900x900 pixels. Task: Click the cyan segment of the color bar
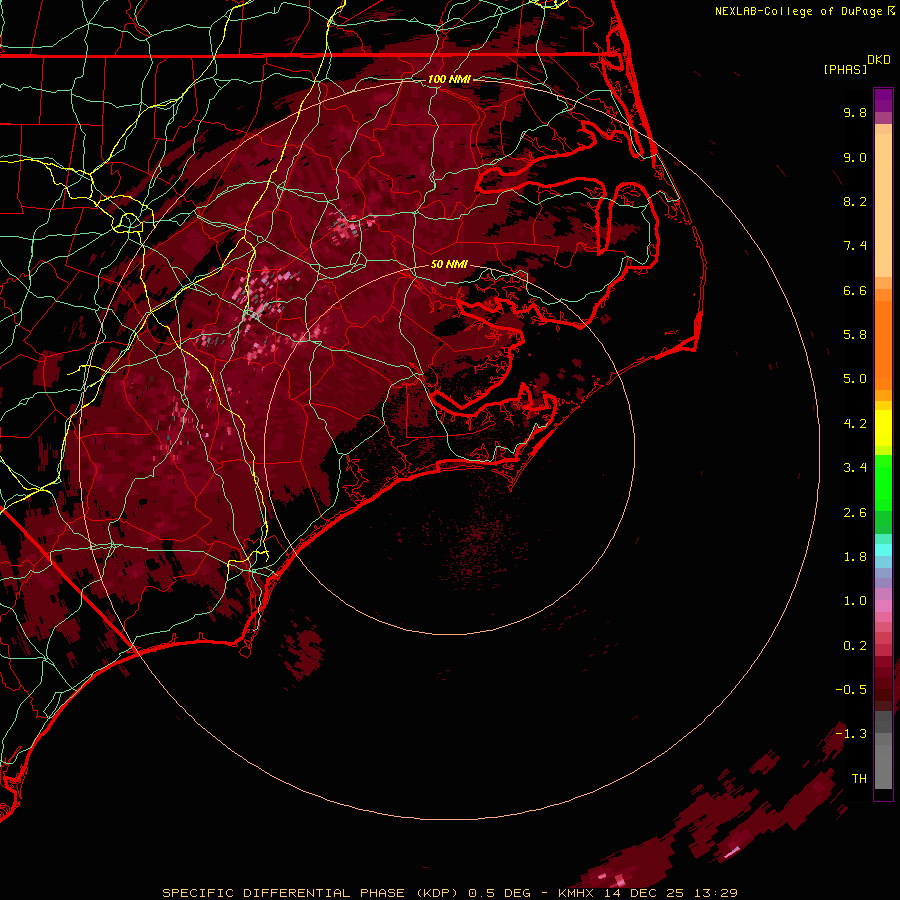coord(883,550)
